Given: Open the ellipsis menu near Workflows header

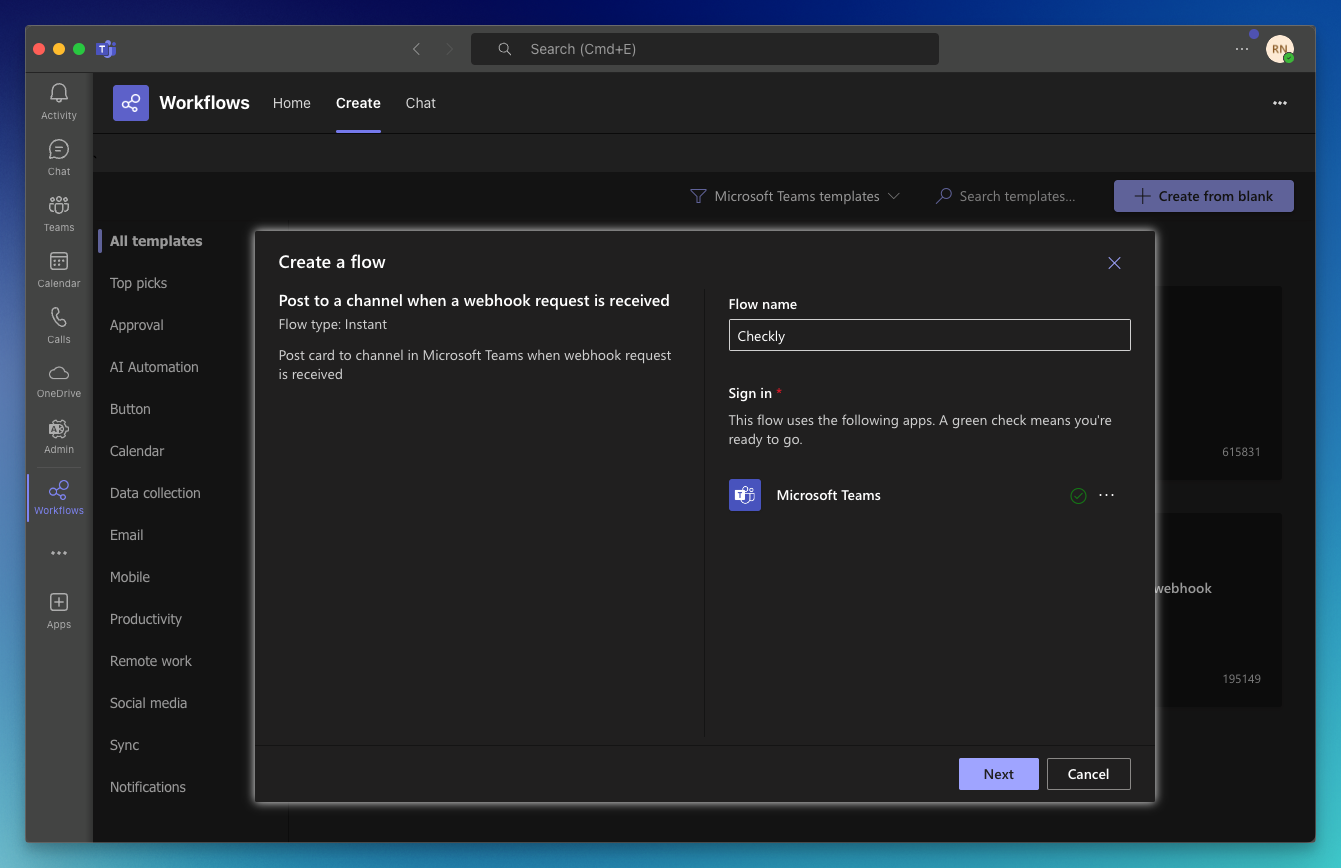Looking at the screenshot, I should coord(1279,103).
